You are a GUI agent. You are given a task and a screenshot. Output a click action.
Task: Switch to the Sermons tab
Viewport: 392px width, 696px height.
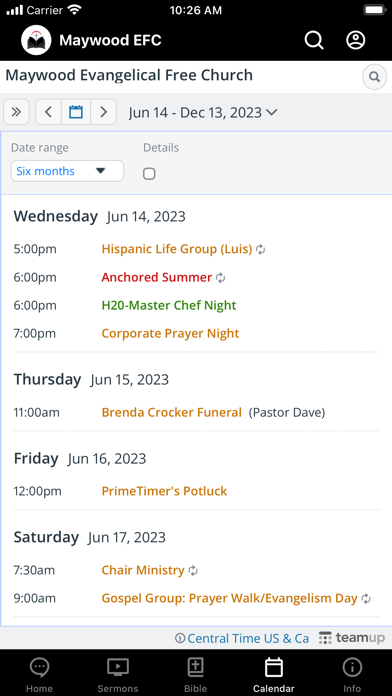(x=118, y=675)
